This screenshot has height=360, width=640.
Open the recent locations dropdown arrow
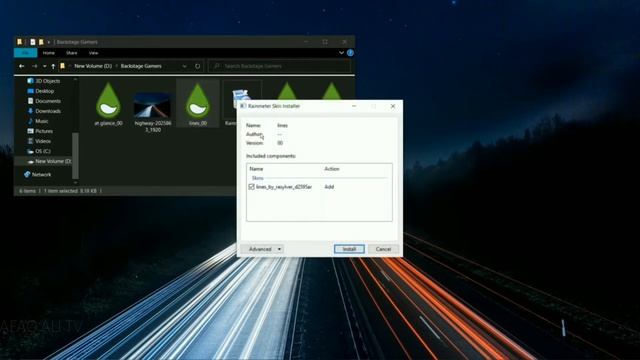(x=44, y=66)
